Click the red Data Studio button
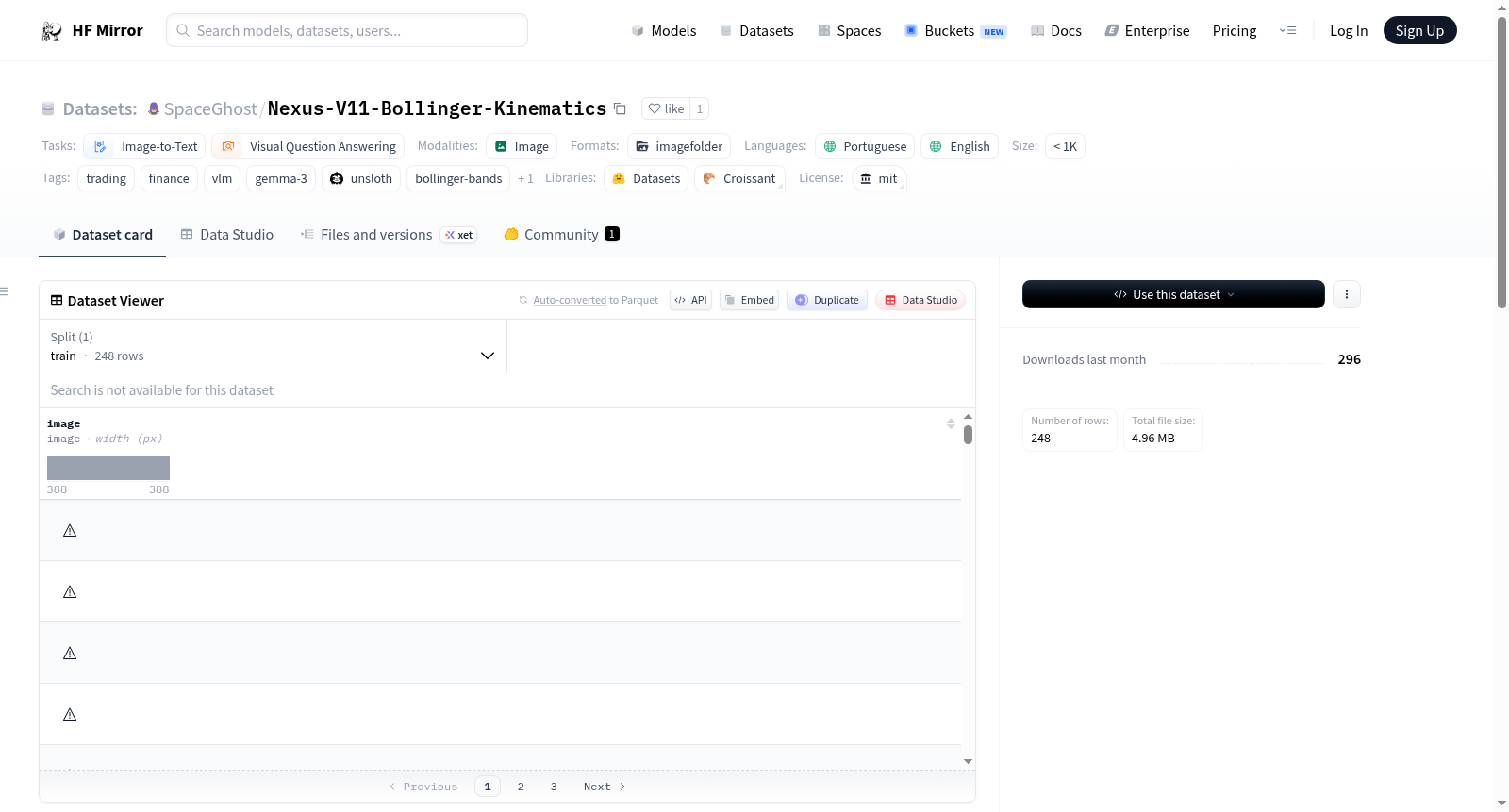Image resolution: width=1509 pixels, height=812 pixels. tap(920, 300)
